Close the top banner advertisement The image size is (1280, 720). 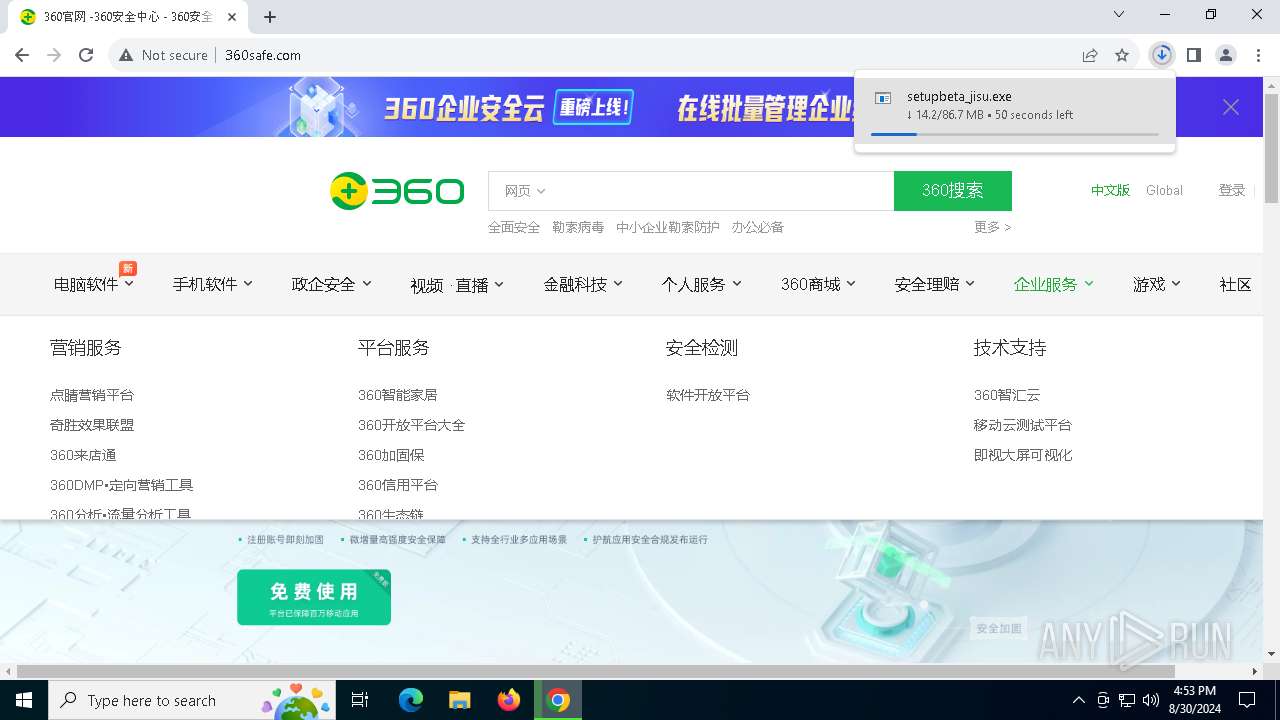pos(1231,107)
